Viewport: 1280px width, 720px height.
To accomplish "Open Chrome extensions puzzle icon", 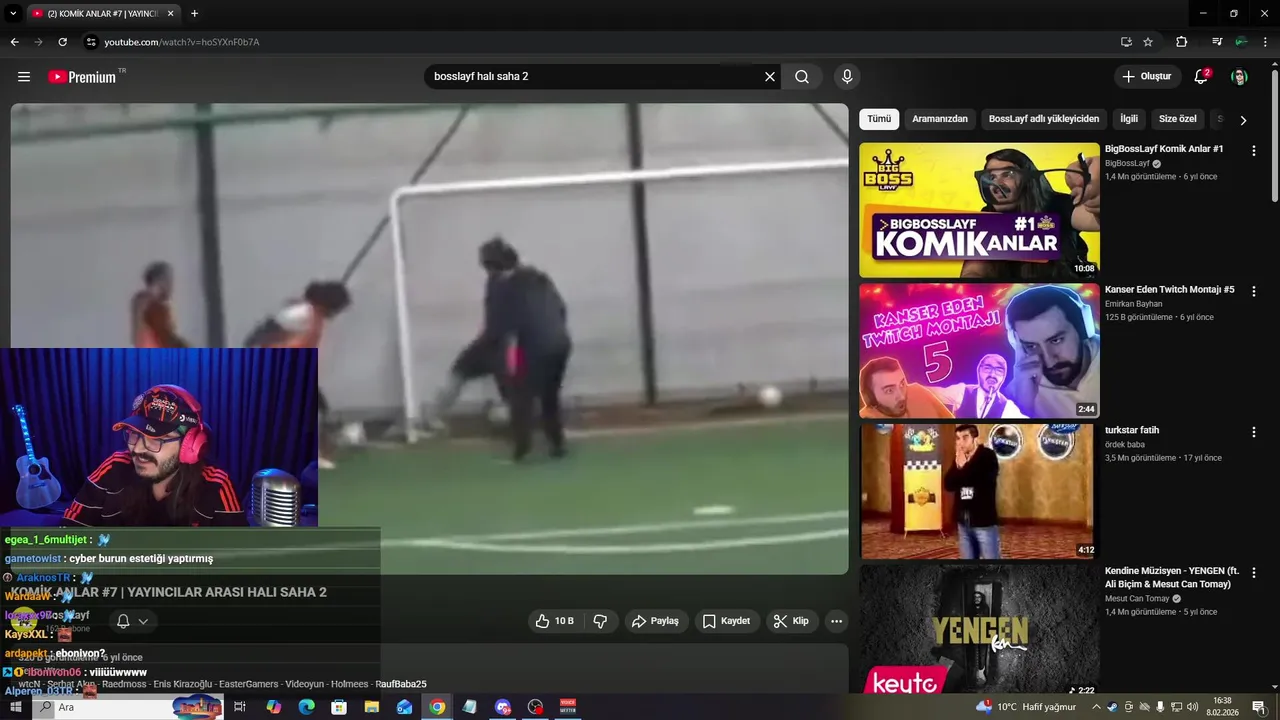I will (x=1181, y=42).
